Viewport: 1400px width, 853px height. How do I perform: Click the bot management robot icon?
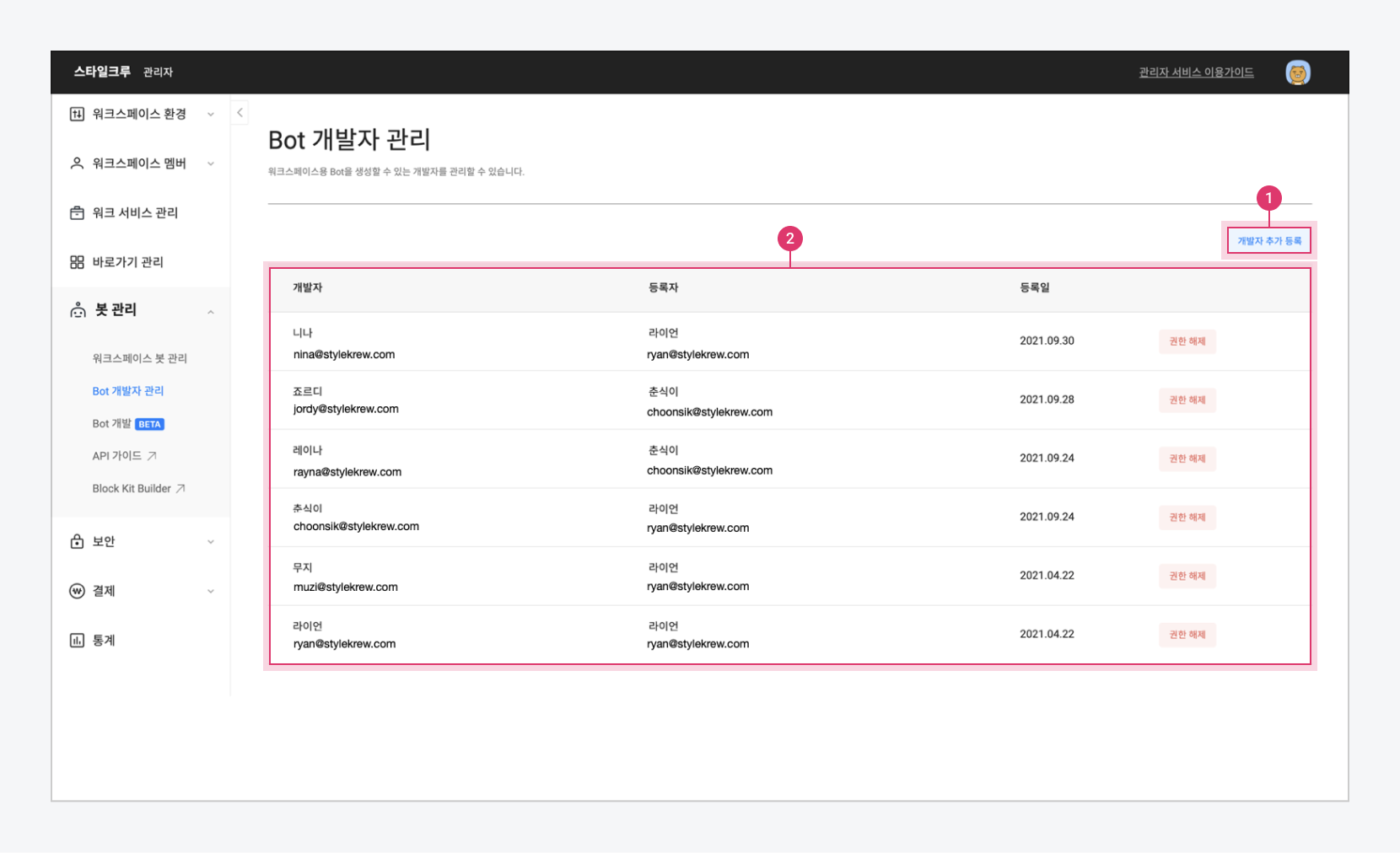point(78,310)
